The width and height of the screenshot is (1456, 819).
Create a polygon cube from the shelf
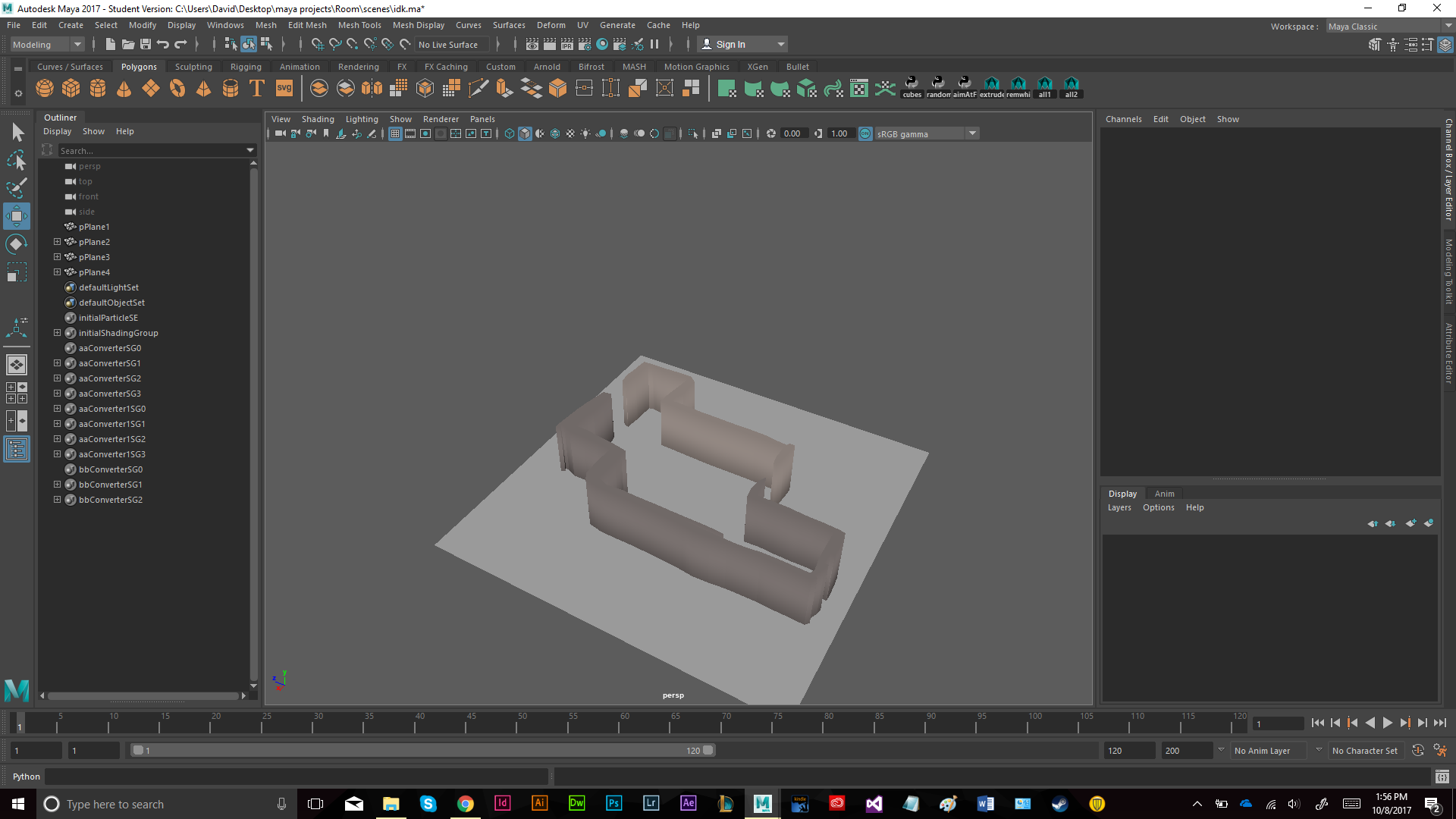tap(71, 89)
